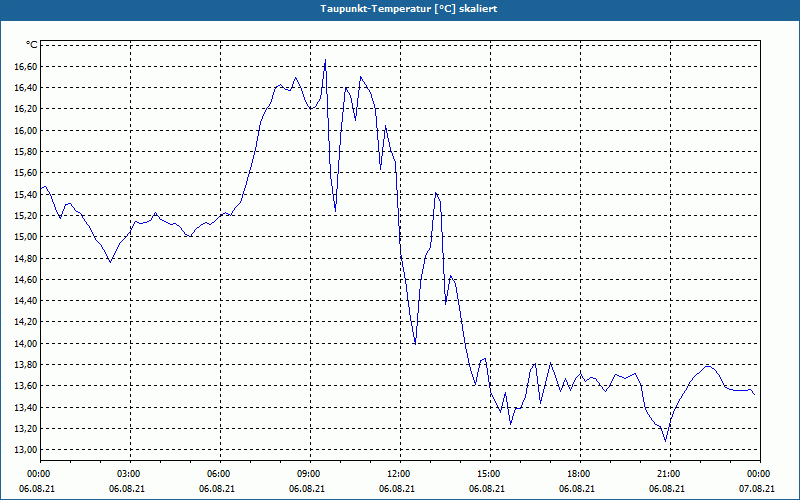This screenshot has width=800, height=500.
Task: Click the 13,40 y-axis value
Action: click(x=26, y=407)
